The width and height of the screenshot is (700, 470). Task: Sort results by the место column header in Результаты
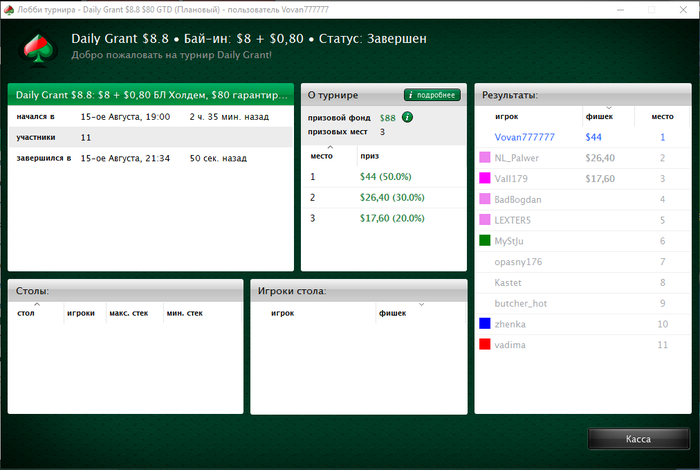click(x=662, y=116)
